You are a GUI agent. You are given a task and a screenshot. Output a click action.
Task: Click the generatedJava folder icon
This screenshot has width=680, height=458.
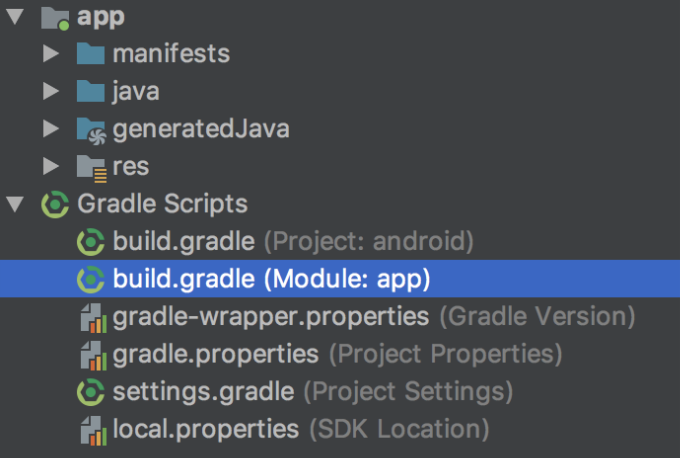tap(91, 130)
